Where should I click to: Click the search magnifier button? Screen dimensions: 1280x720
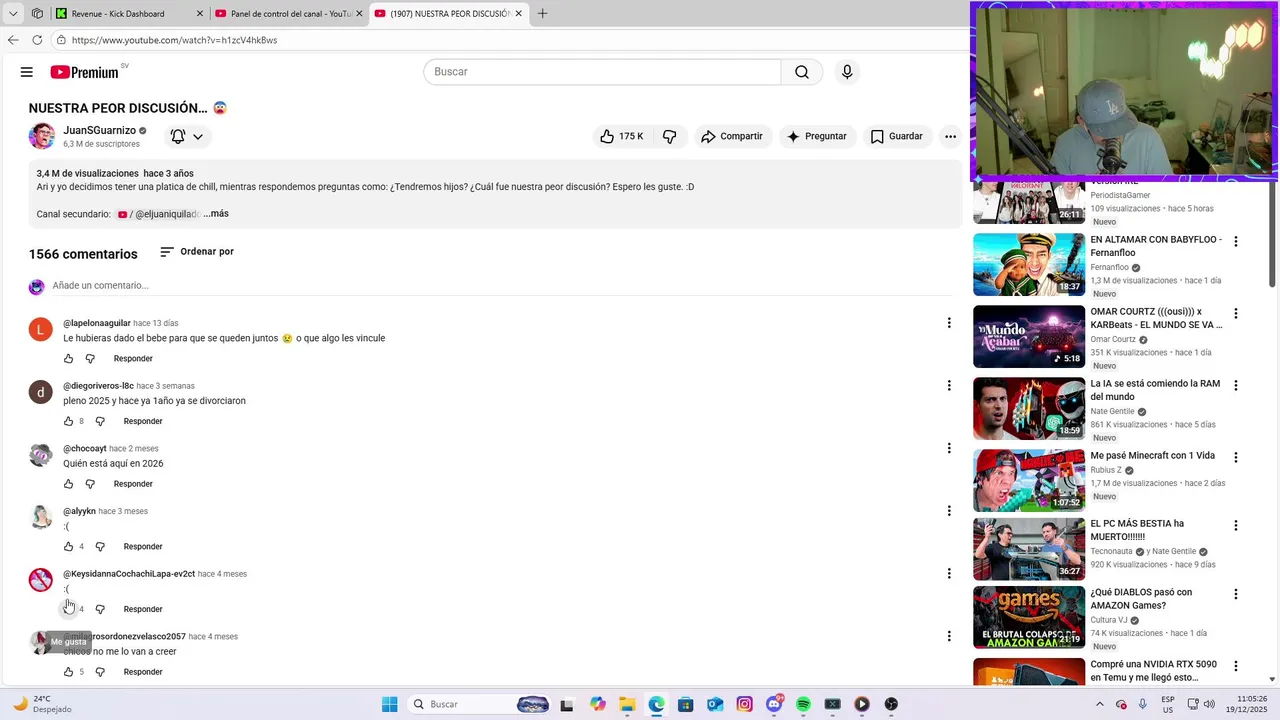(802, 72)
